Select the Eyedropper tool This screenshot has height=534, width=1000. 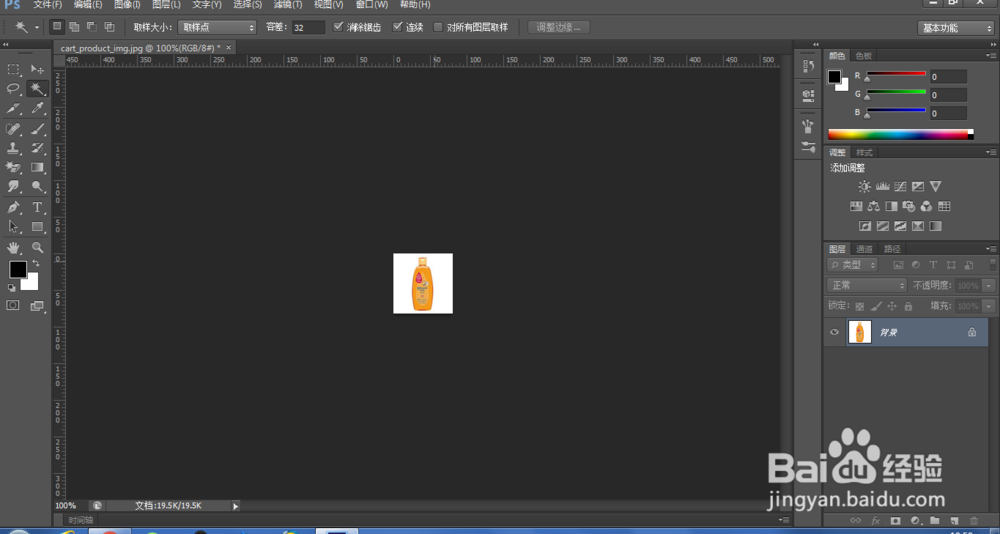pos(38,108)
